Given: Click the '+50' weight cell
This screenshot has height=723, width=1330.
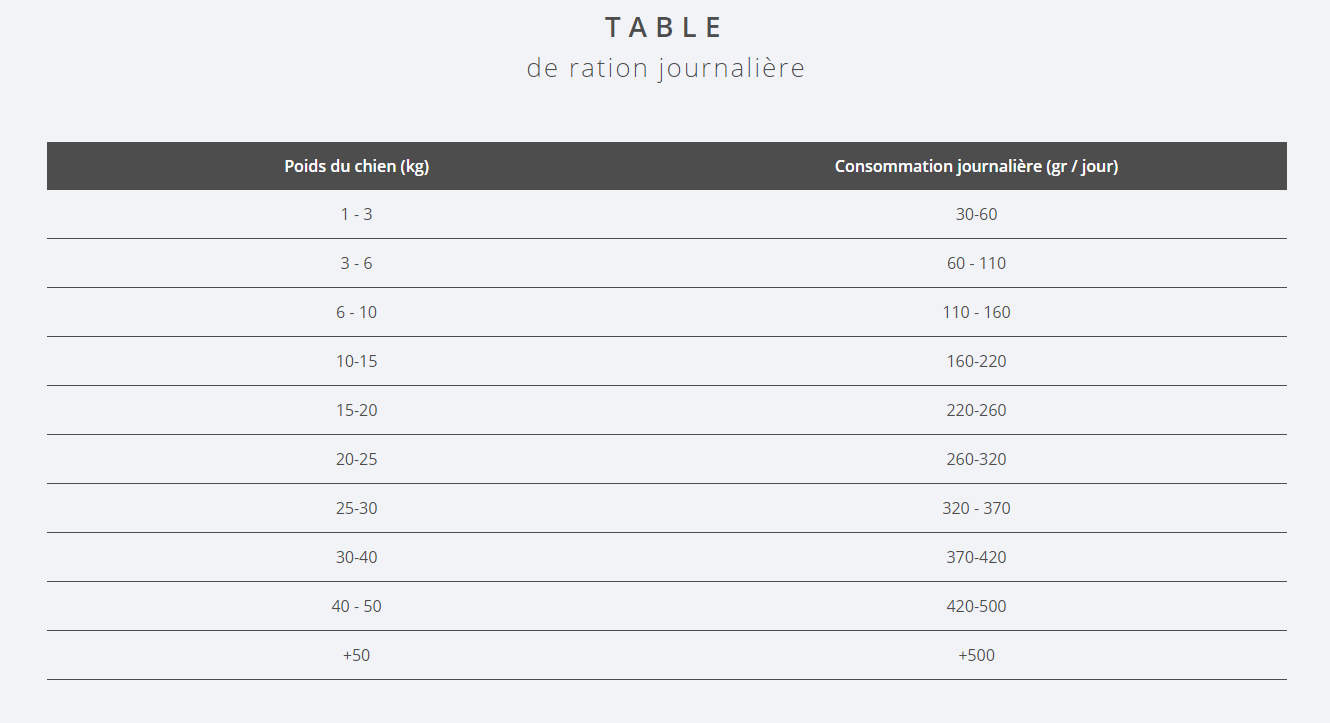Looking at the screenshot, I should [x=357, y=655].
